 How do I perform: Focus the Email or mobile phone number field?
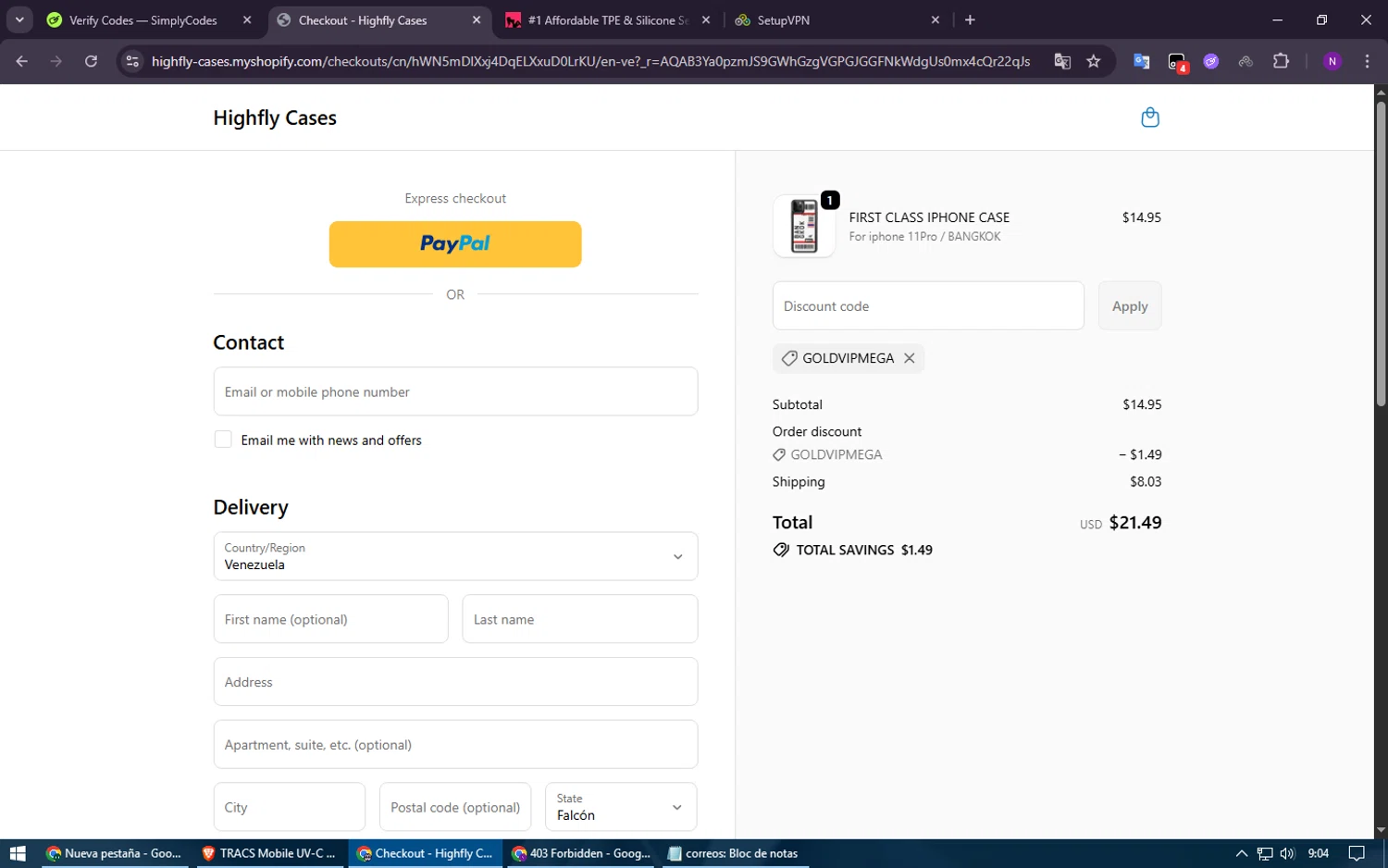(x=455, y=391)
